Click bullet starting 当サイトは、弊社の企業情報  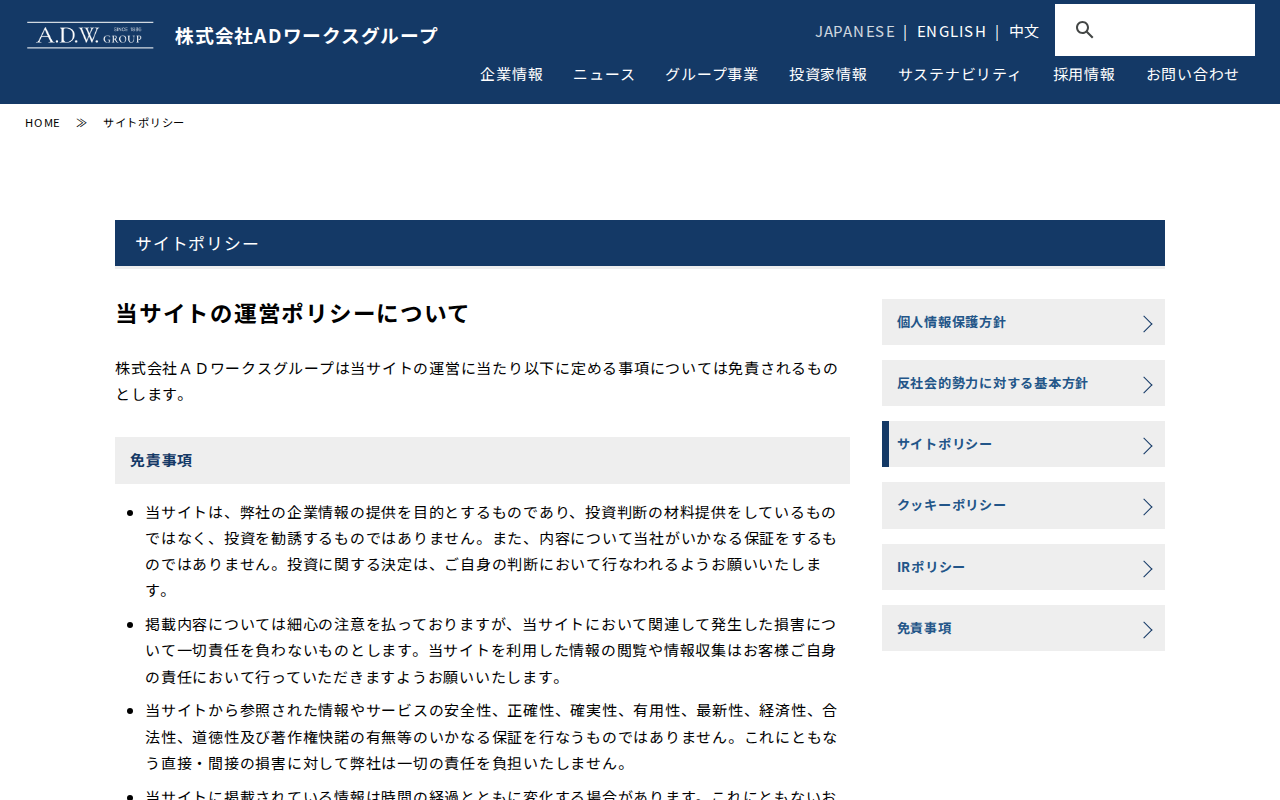pyautogui.click(x=490, y=551)
